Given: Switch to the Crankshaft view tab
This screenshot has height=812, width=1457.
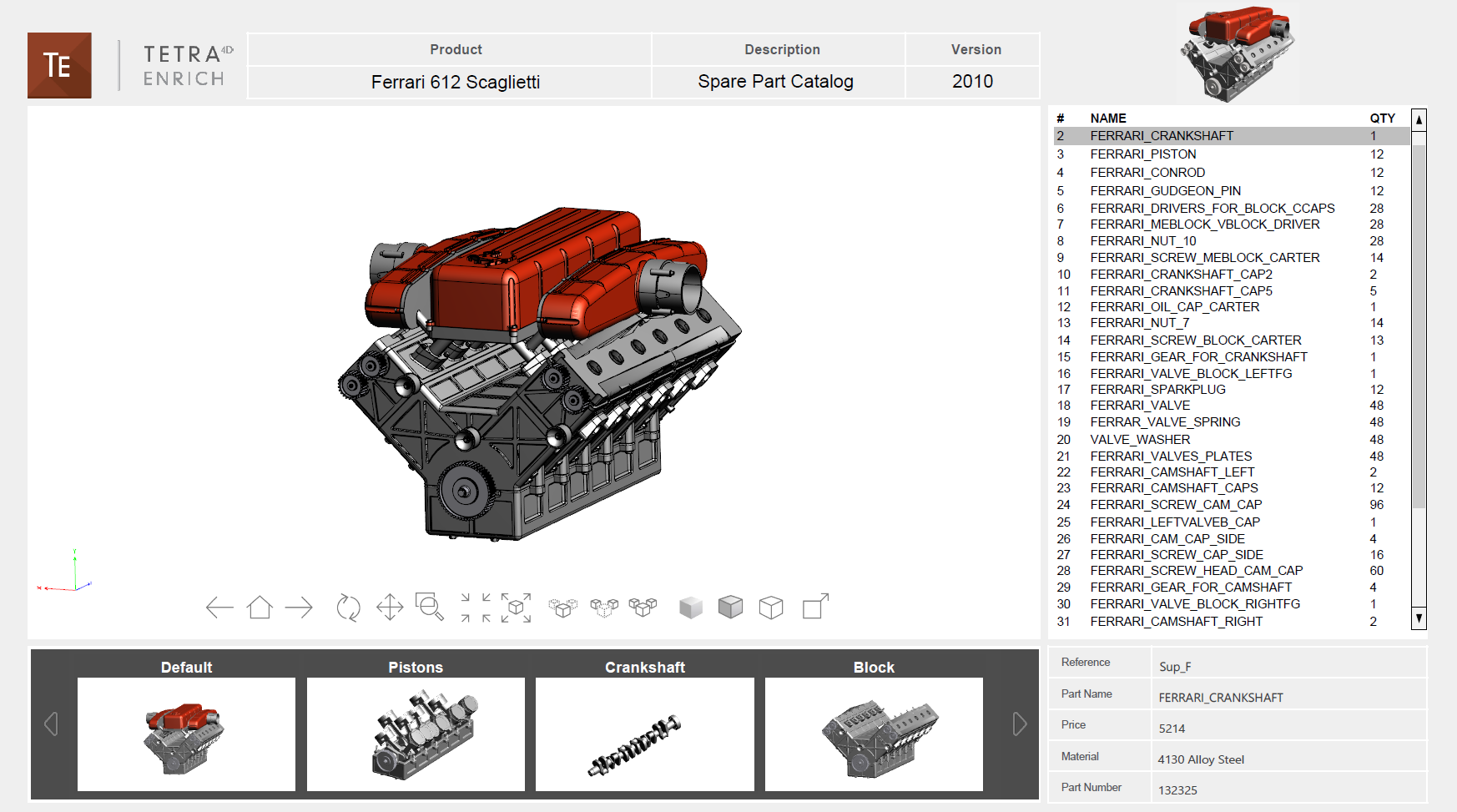Looking at the screenshot, I should click(x=645, y=667).
